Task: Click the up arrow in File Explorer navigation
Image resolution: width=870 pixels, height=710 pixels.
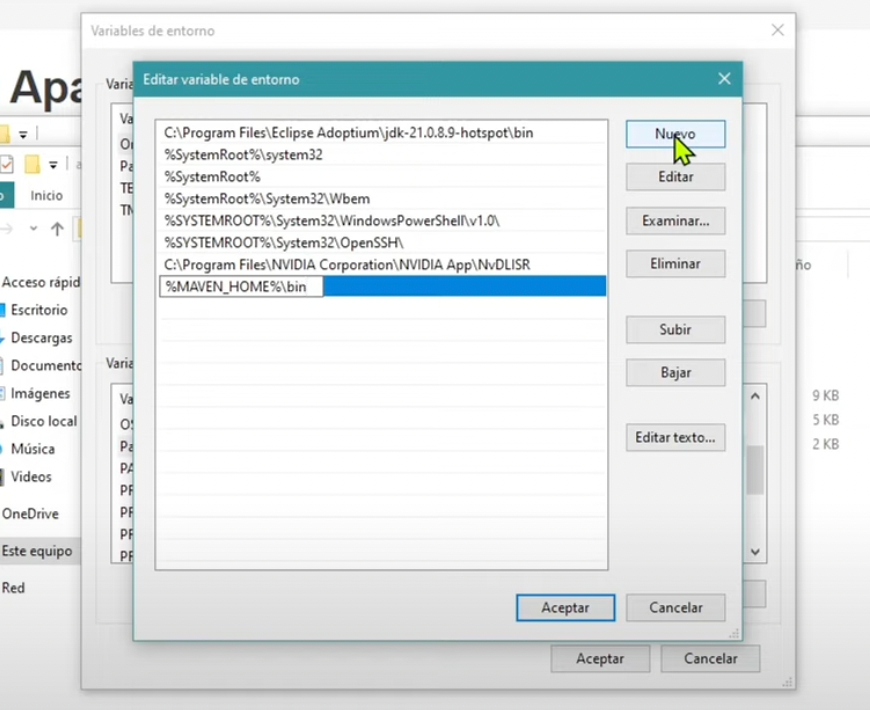Action: click(57, 229)
